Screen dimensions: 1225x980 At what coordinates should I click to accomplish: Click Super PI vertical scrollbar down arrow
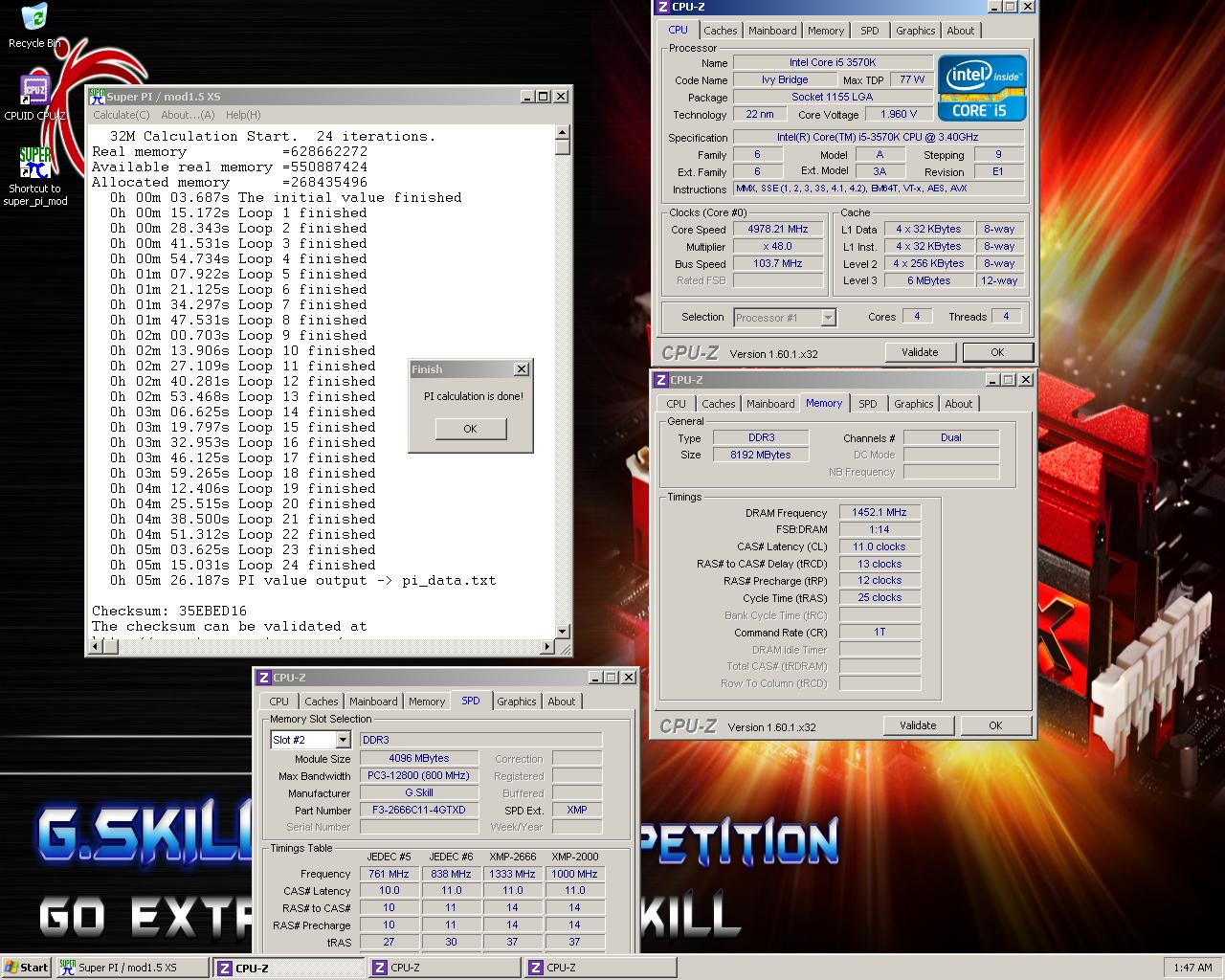coord(563,631)
